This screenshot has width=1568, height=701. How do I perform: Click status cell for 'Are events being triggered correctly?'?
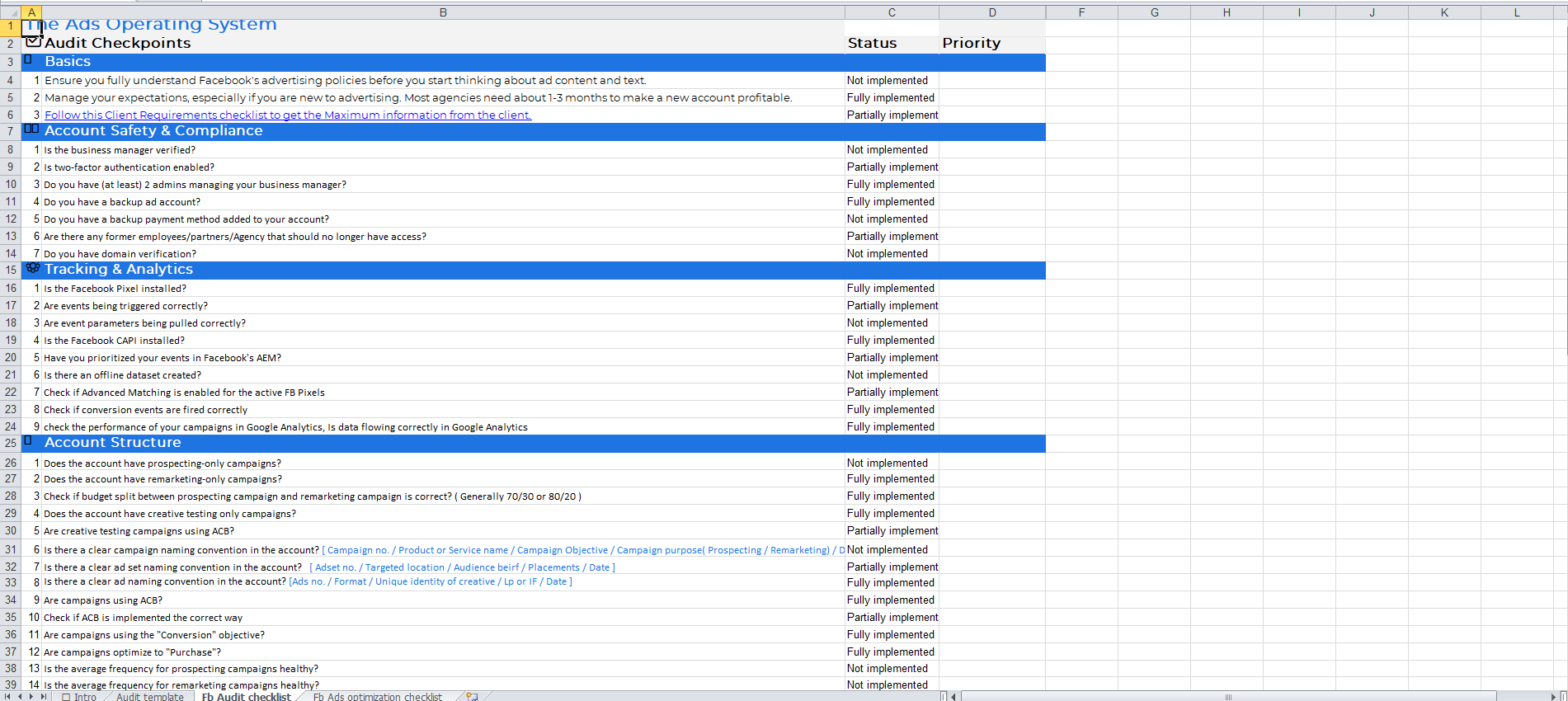tap(892, 305)
